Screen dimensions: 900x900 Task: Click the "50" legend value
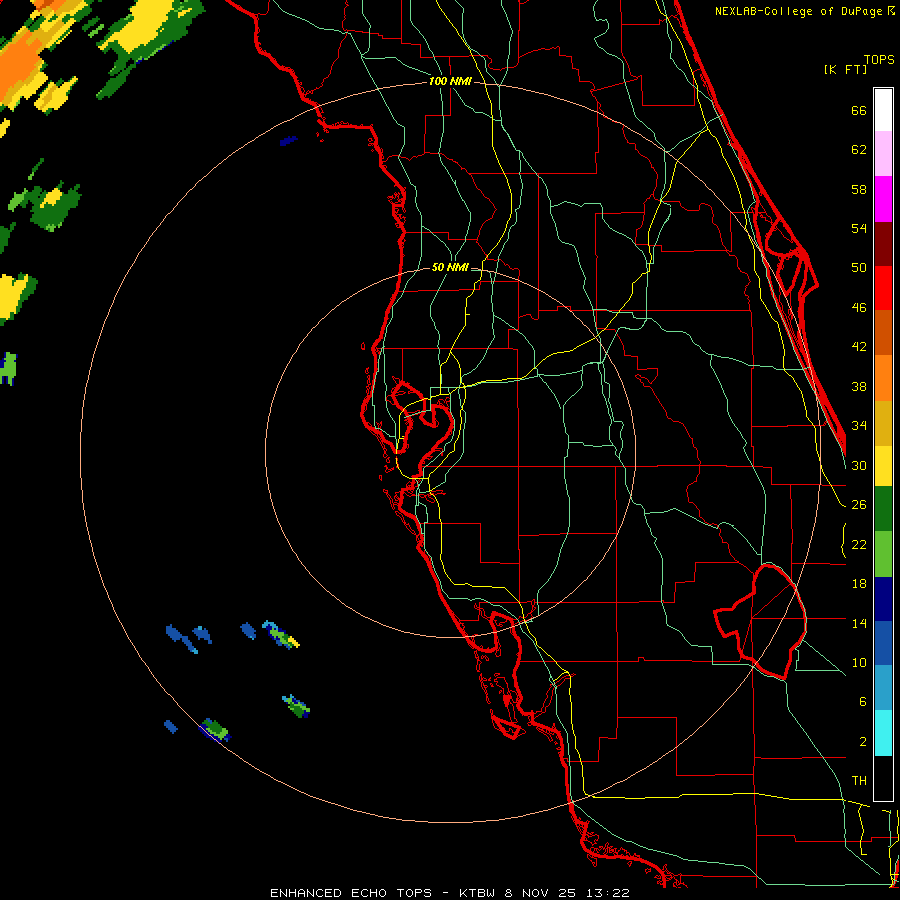click(859, 267)
